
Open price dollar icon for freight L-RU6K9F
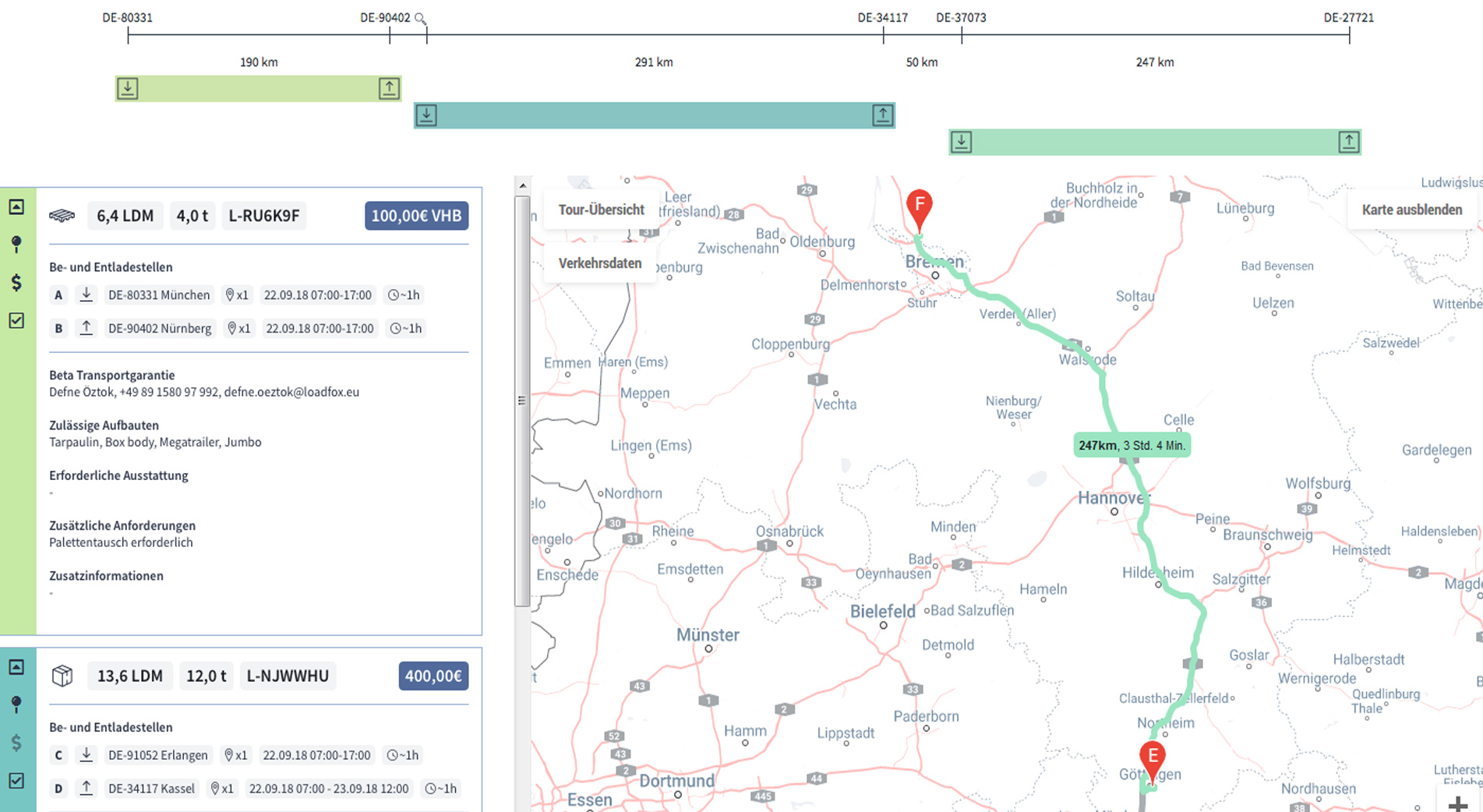pyautogui.click(x=16, y=282)
